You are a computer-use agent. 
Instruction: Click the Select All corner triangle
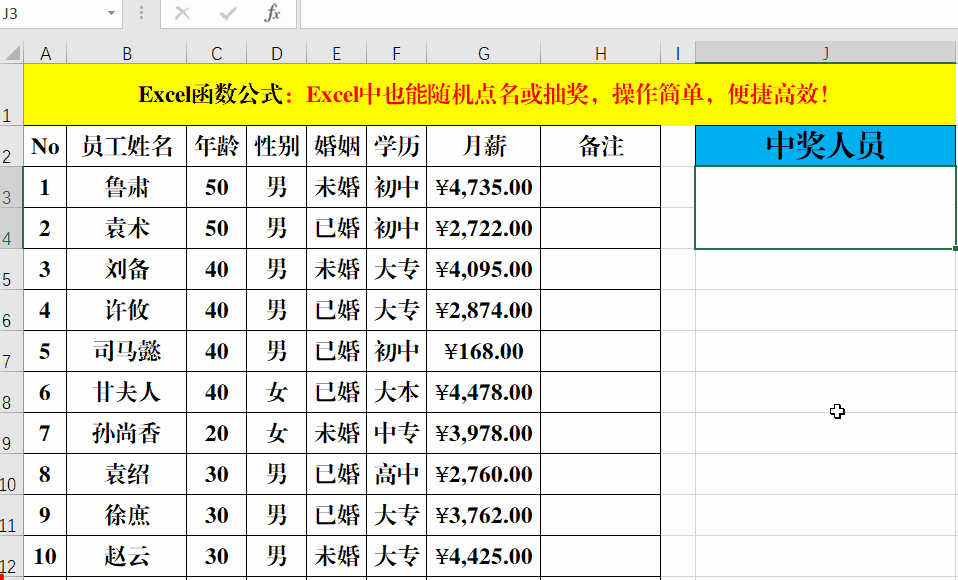(12, 54)
